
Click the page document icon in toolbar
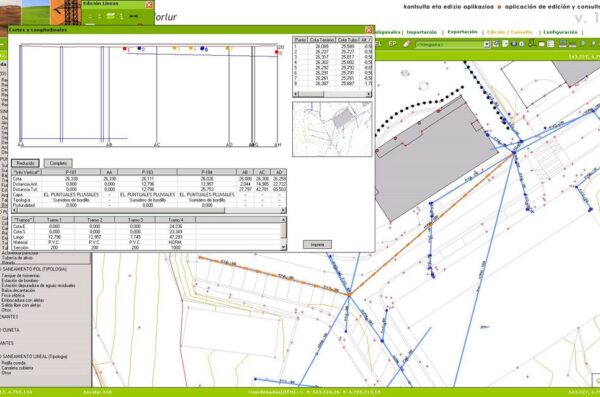(x=505, y=44)
